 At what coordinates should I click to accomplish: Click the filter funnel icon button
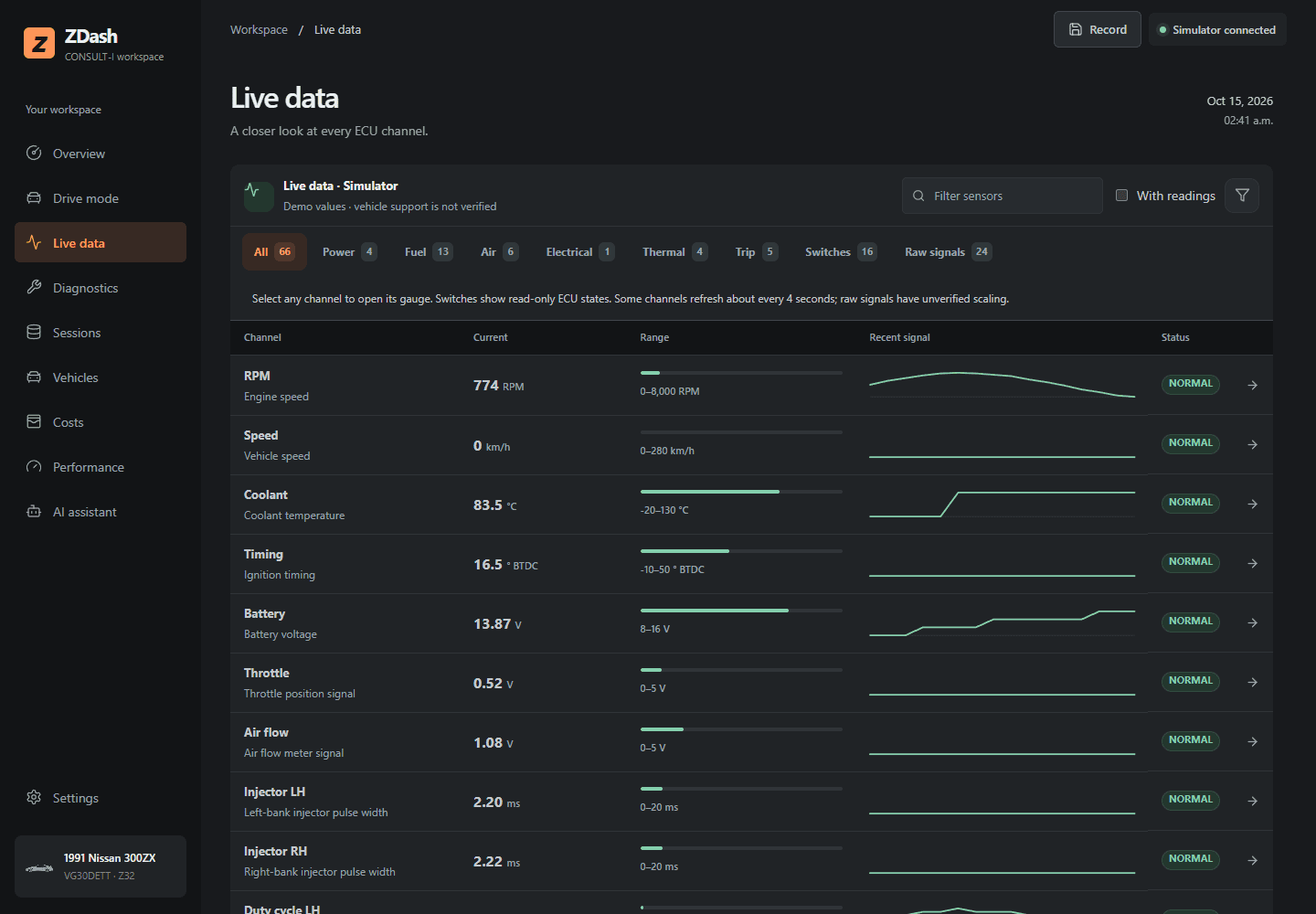(1242, 196)
